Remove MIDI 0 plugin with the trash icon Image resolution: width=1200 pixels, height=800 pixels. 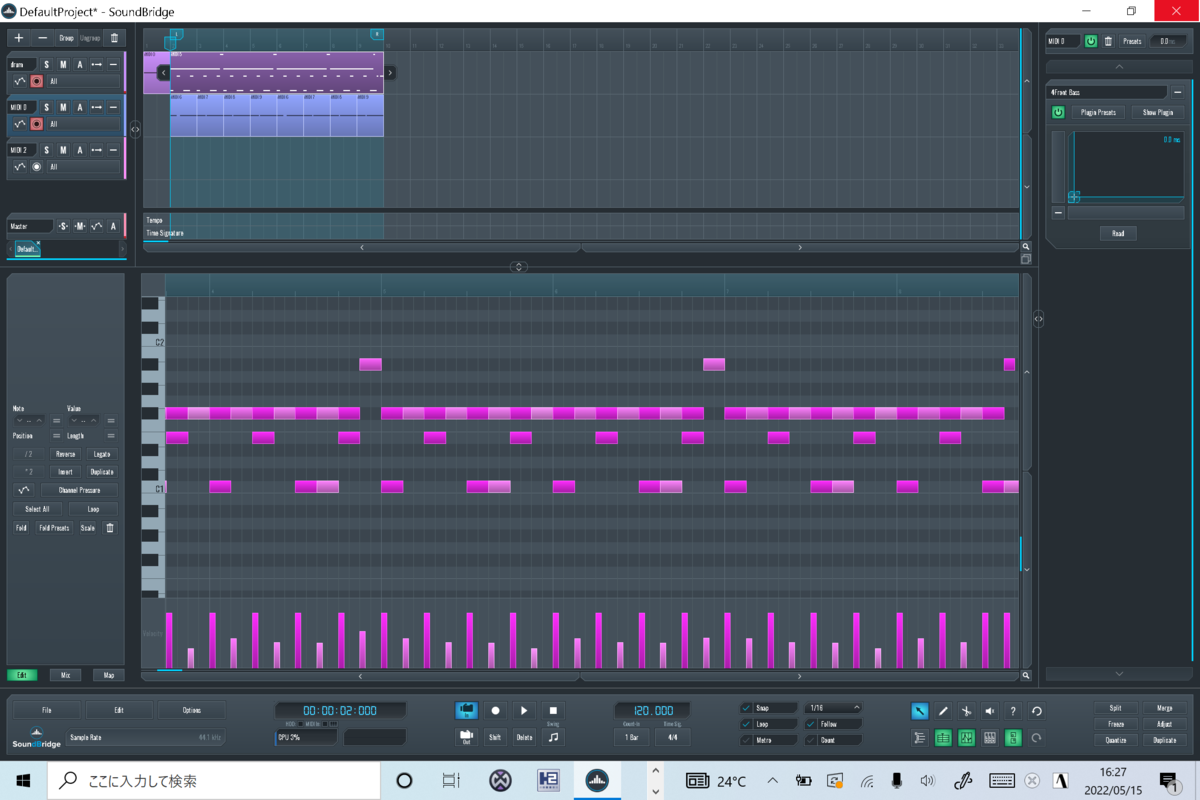coord(1108,41)
